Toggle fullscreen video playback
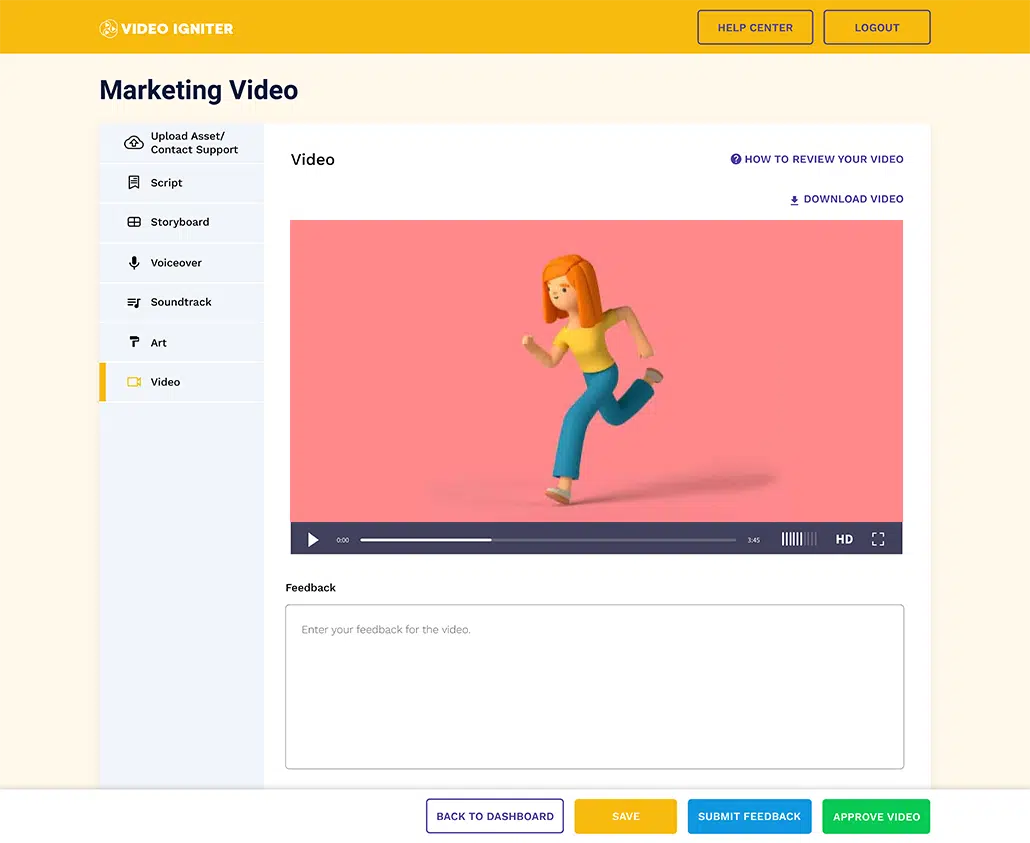1030x843 pixels. (878, 539)
